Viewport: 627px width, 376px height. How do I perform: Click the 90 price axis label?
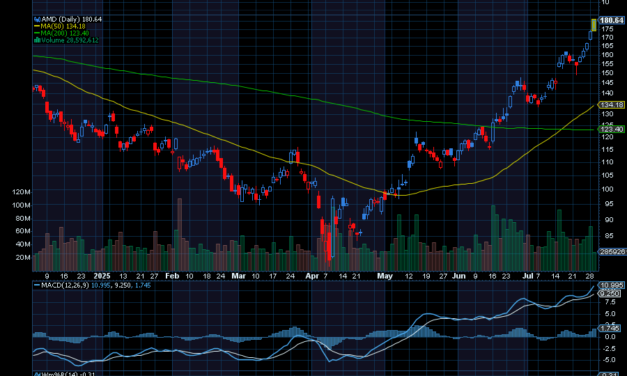pos(609,220)
